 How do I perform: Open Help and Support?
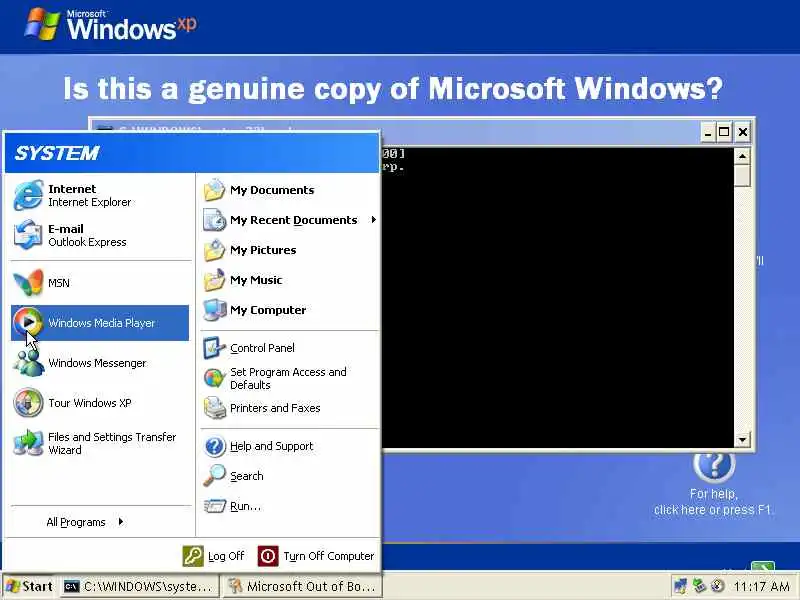(x=289, y=446)
